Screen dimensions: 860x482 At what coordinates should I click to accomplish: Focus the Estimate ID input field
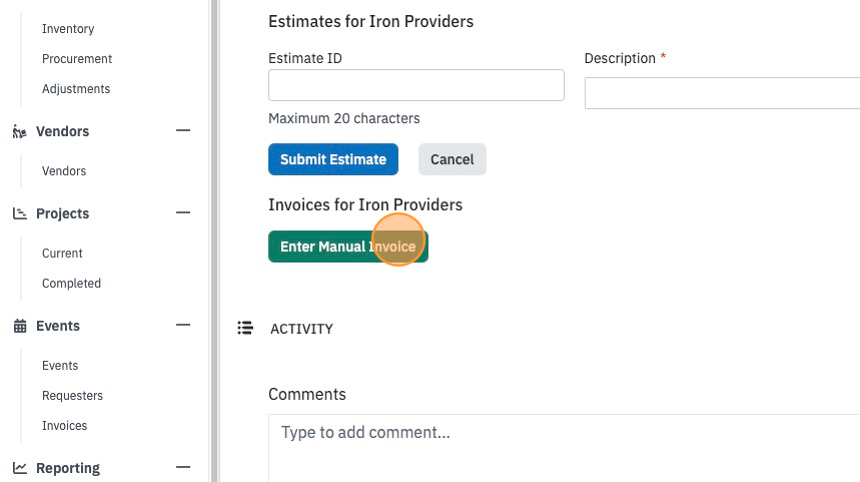(416, 85)
